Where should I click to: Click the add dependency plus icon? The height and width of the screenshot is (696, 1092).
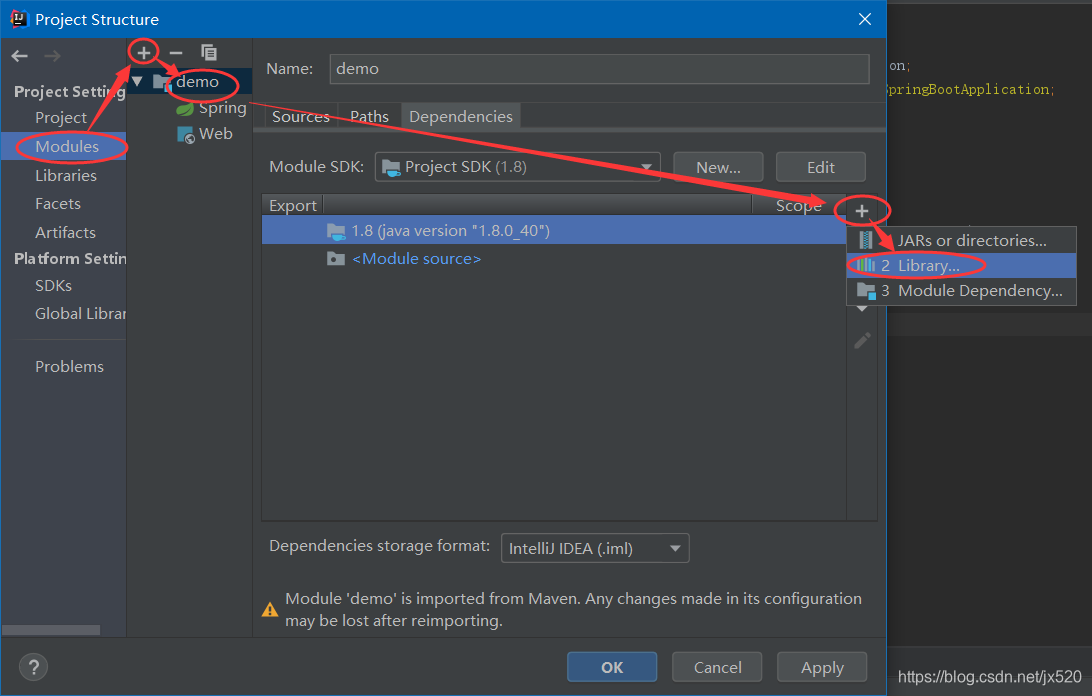click(x=861, y=211)
